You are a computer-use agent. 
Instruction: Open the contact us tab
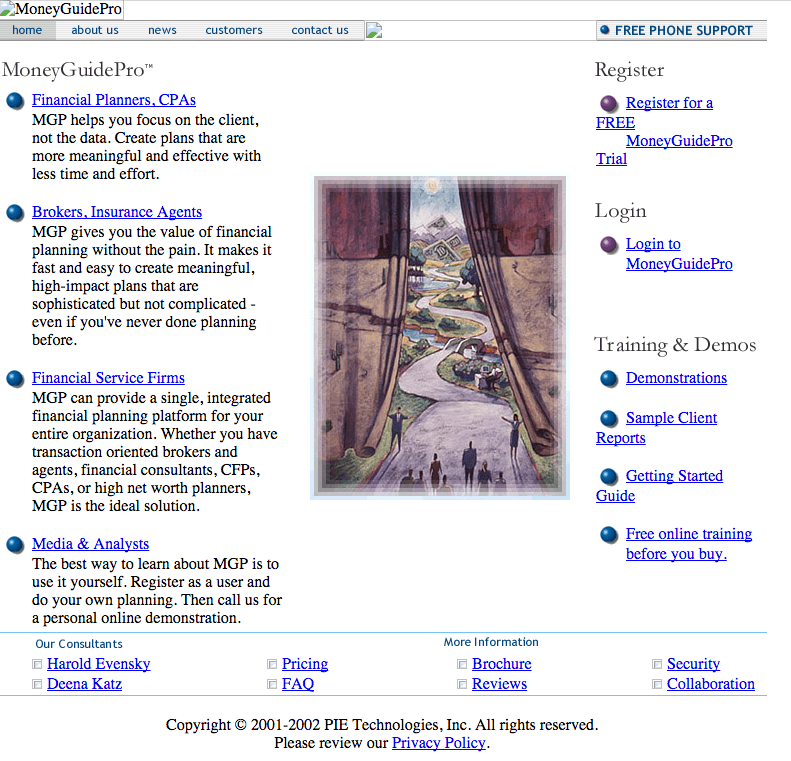point(320,30)
